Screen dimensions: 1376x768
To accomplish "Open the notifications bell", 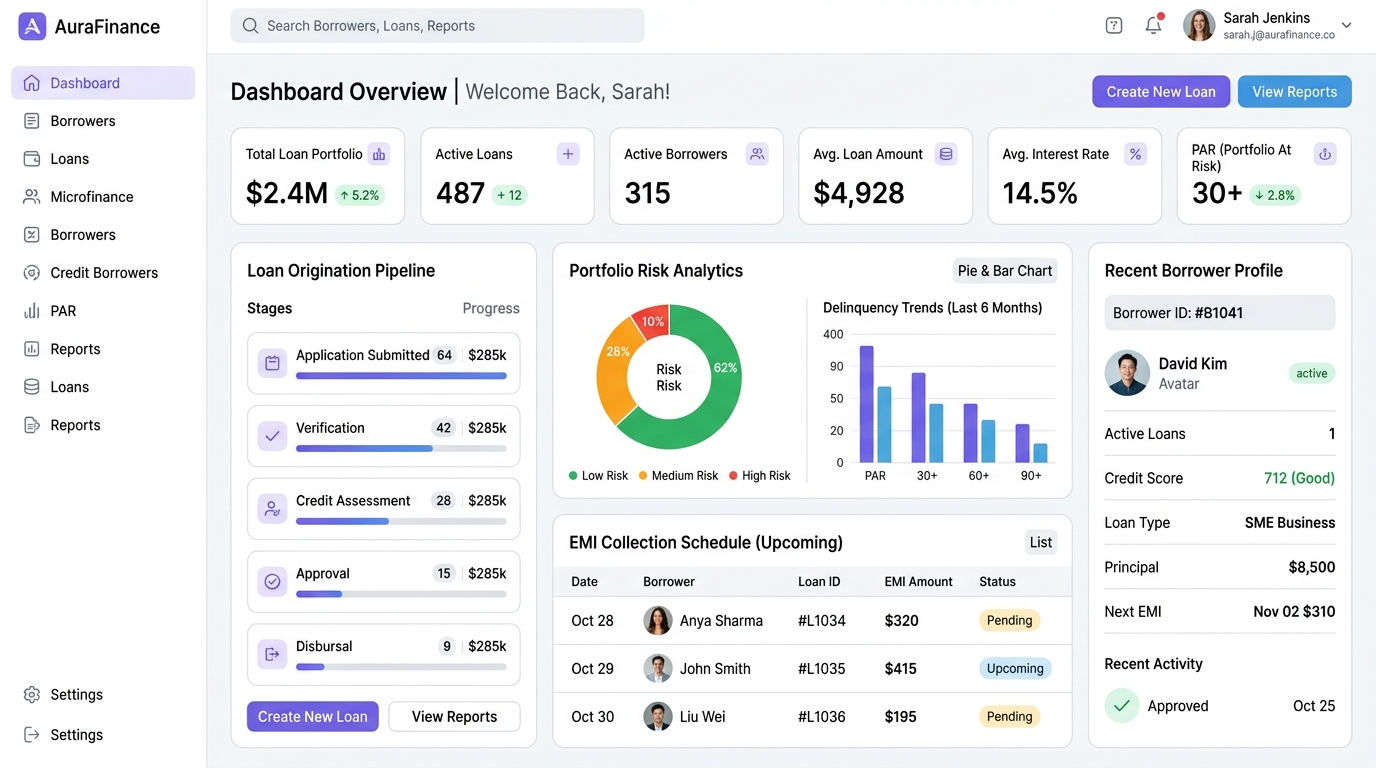I will coord(1153,26).
